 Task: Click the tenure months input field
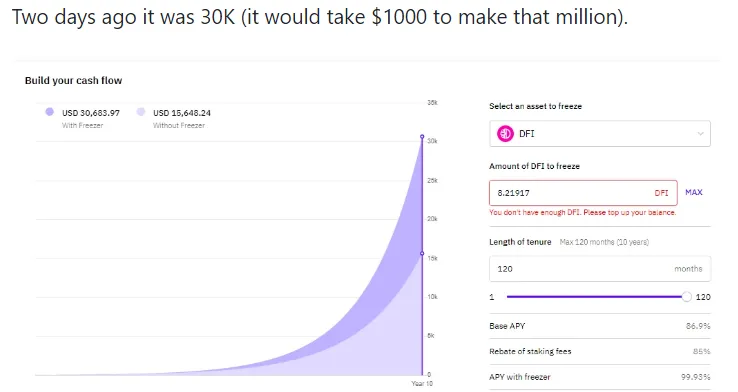pos(600,269)
